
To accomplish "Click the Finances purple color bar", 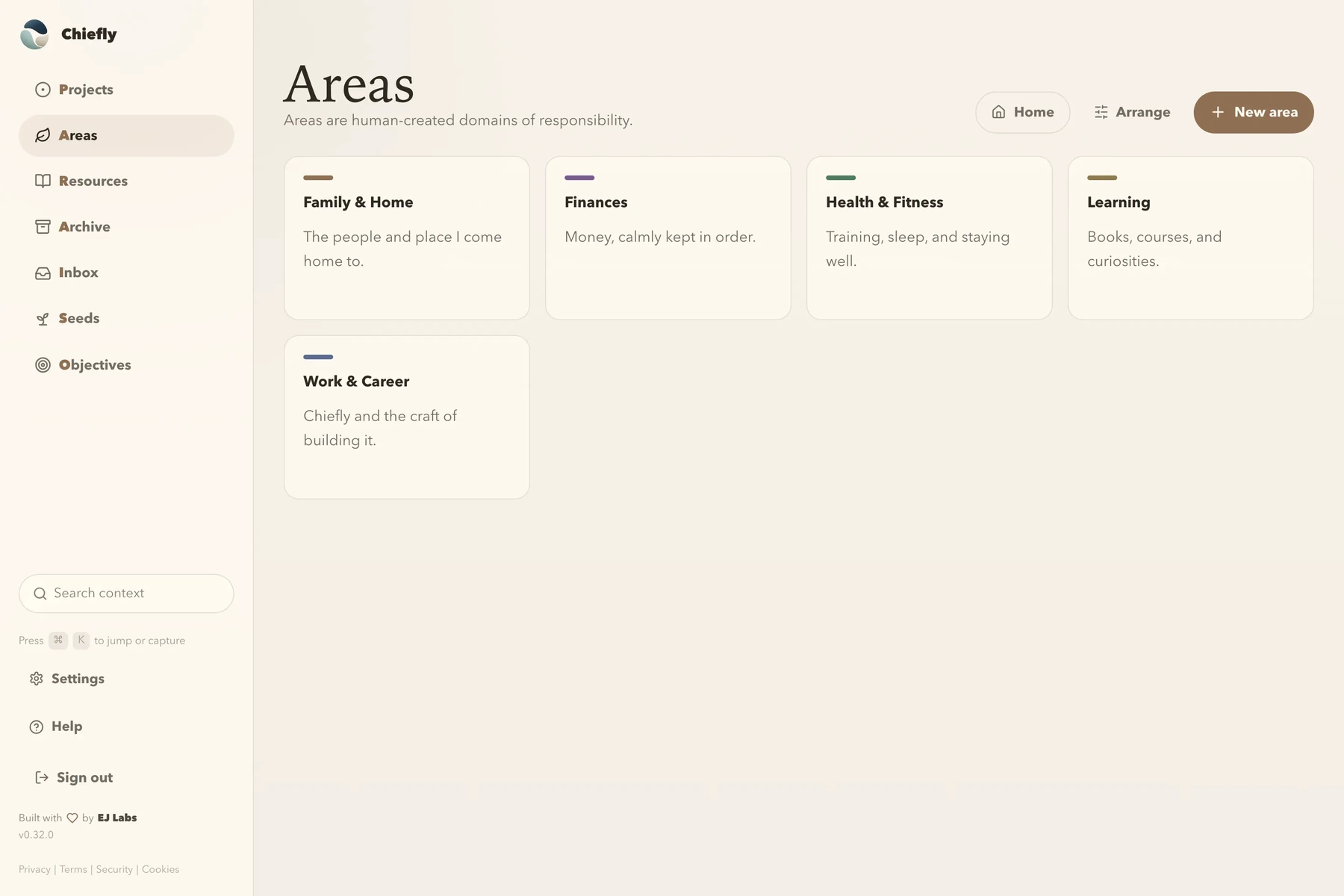I will pos(579,178).
